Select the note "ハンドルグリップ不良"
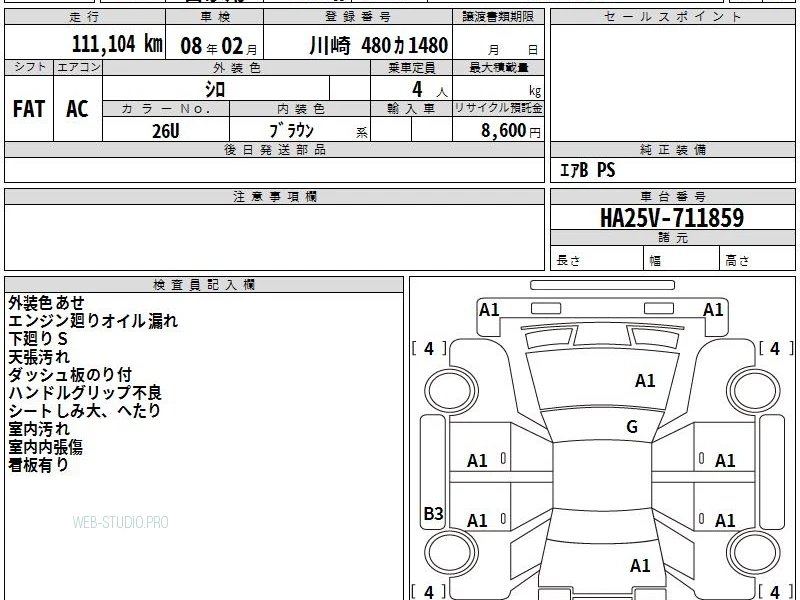This screenshot has width=800, height=600. pyautogui.click(x=85, y=392)
